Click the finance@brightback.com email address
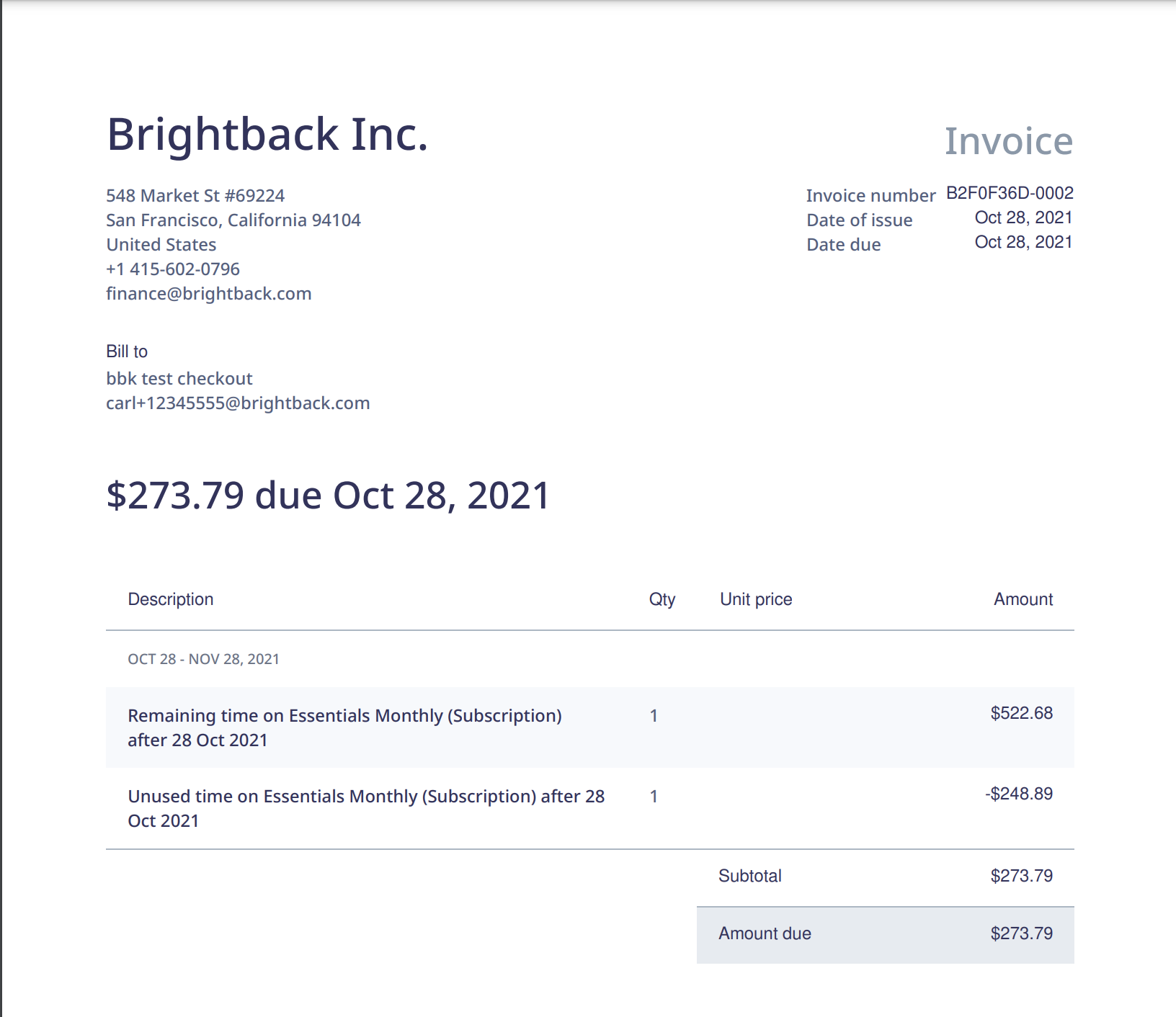 pos(208,294)
